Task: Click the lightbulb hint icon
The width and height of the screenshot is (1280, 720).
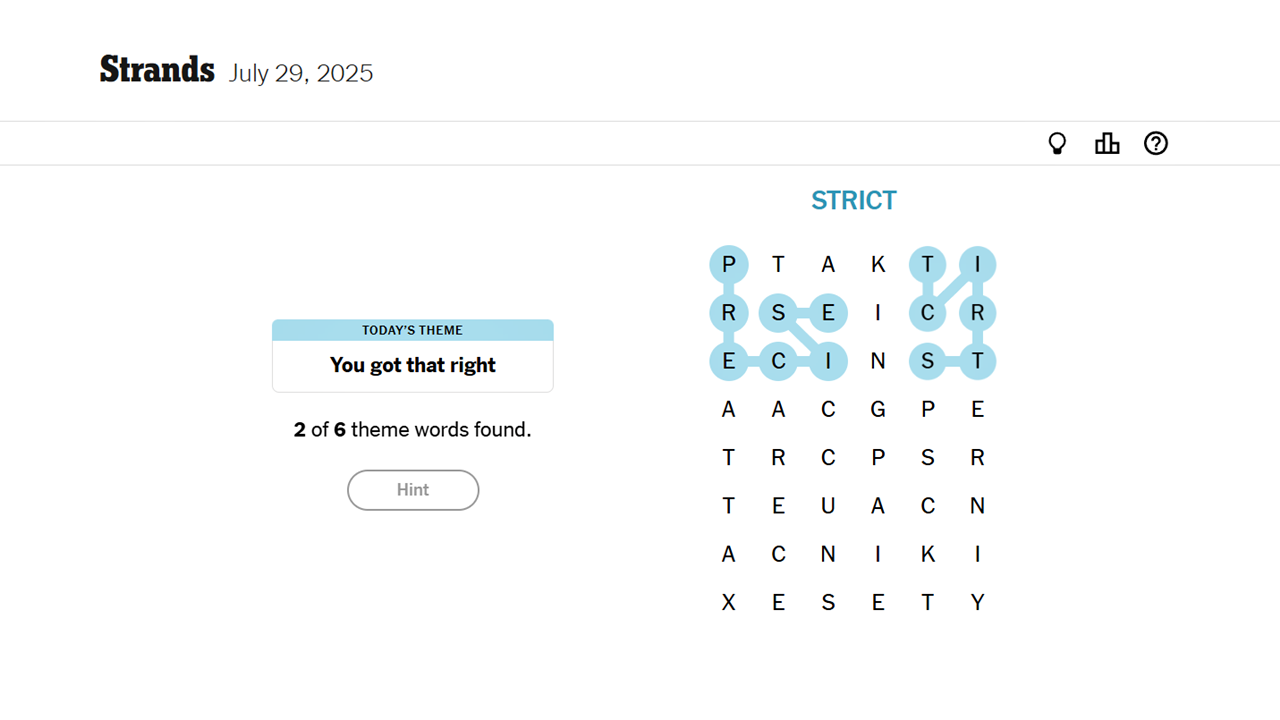Action: [x=1057, y=143]
